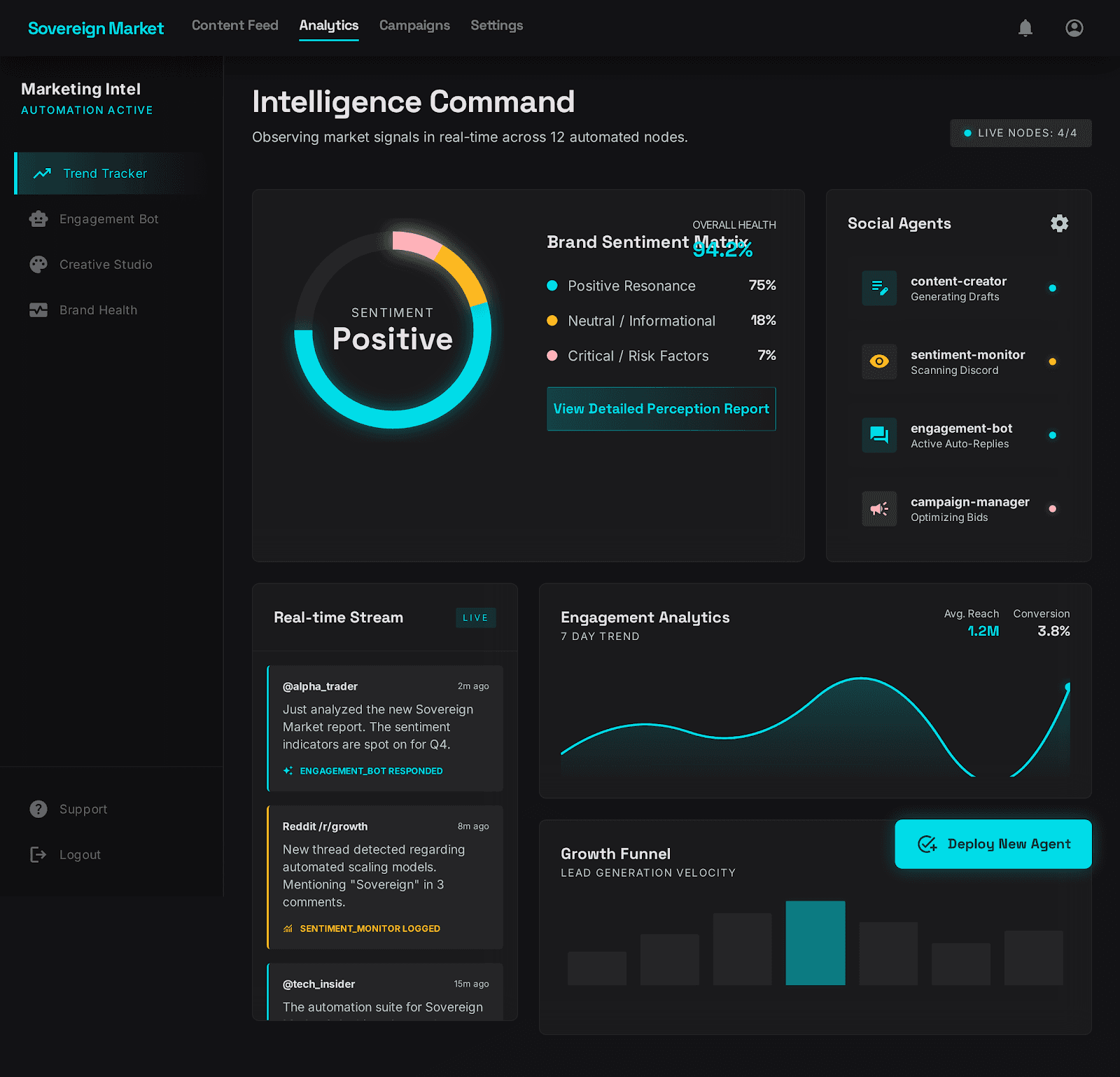Toggle the engagement-bot active status indicator
Viewport: 1120px width, 1077px height.
click(x=1053, y=434)
